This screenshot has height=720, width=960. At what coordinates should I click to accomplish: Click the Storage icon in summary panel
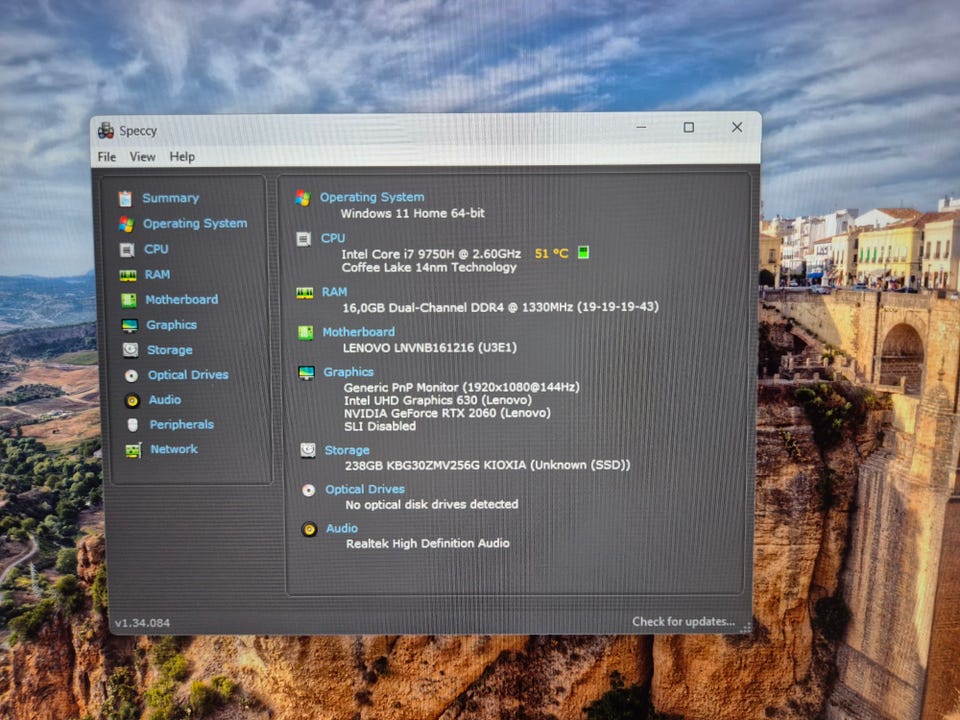308,451
